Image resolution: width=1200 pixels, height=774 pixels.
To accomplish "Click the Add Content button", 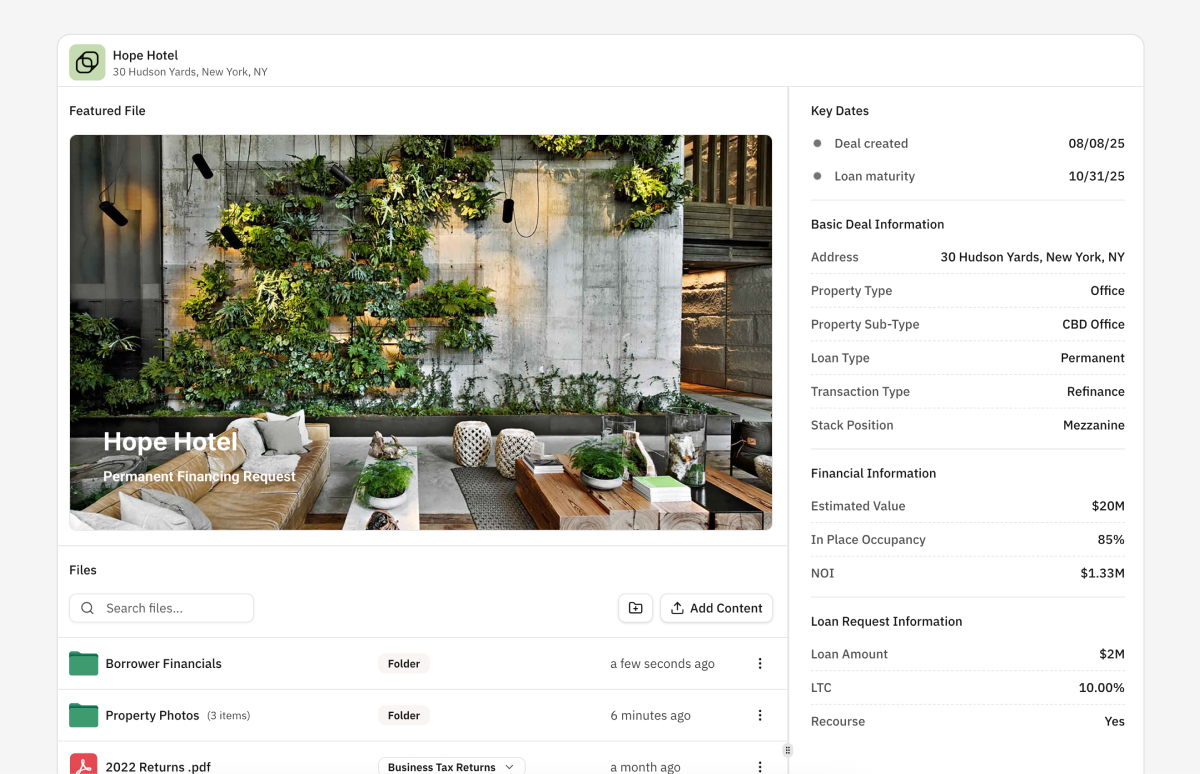I will click(x=716, y=607).
